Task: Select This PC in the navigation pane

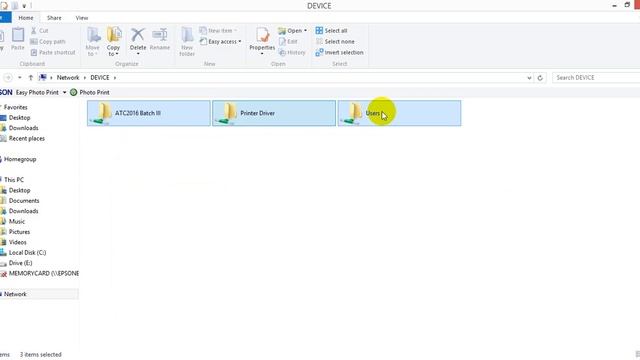Action: pyautogui.click(x=14, y=180)
